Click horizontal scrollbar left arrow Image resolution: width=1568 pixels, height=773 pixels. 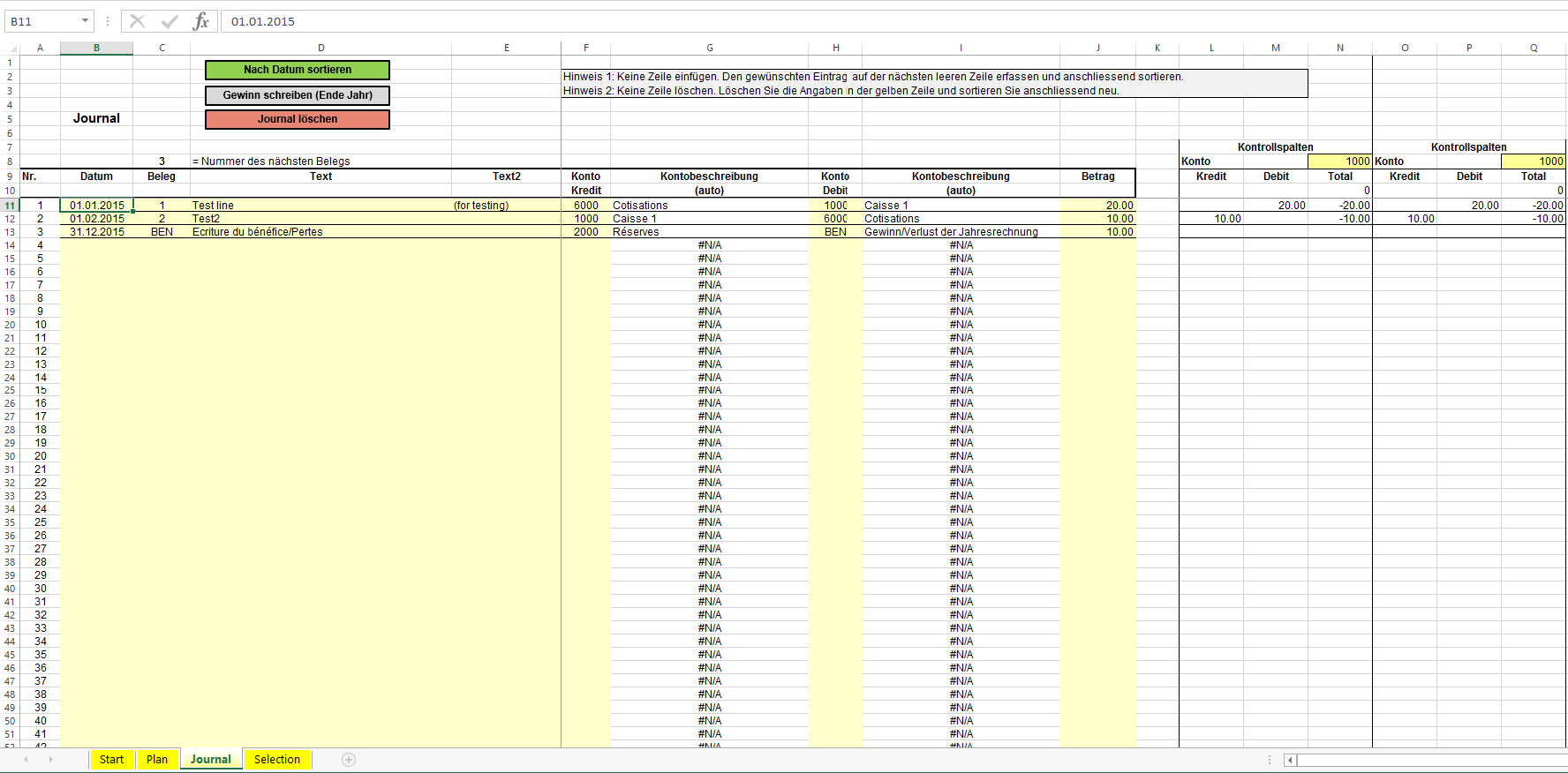(x=1290, y=760)
